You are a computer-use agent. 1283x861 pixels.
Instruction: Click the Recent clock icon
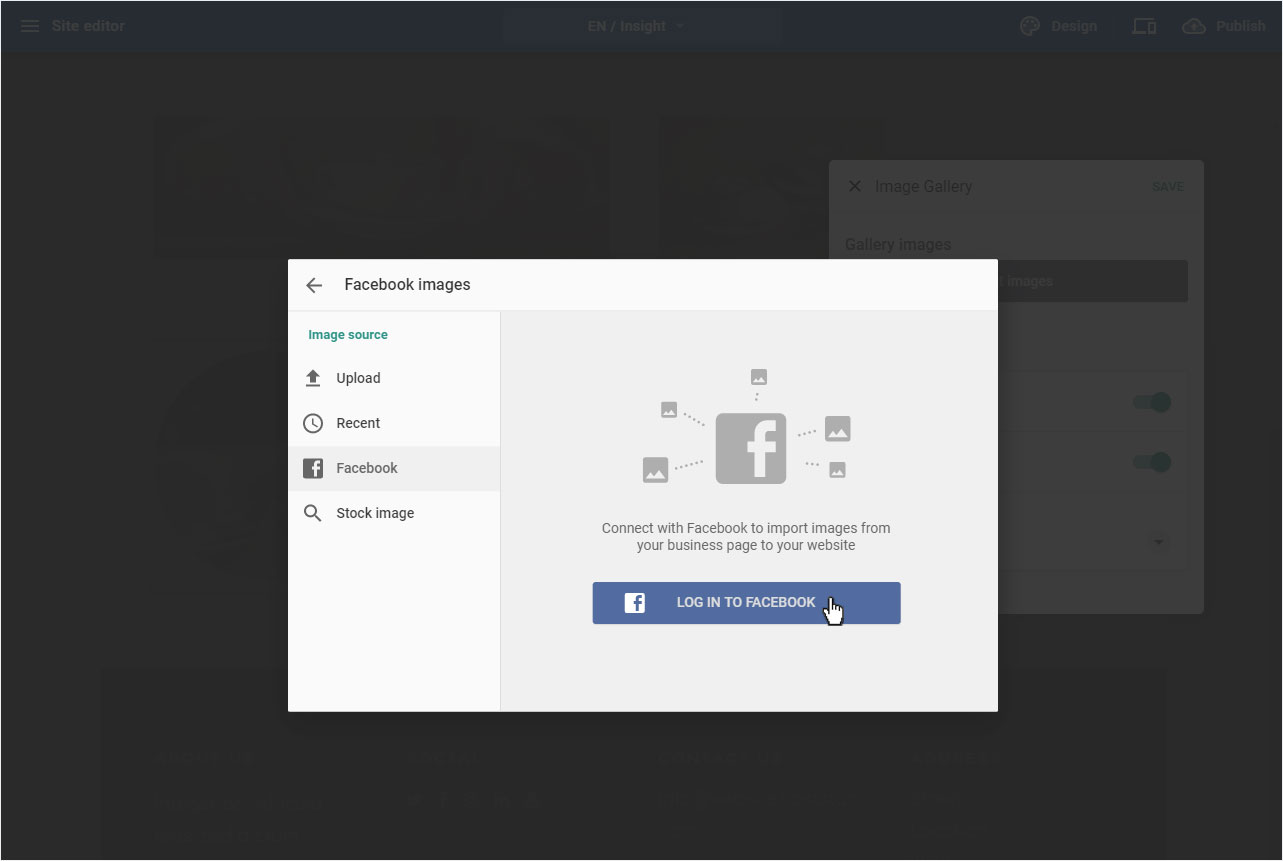[313, 423]
